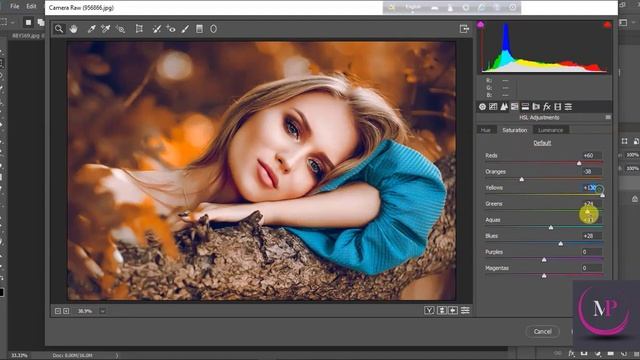The width and height of the screenshot is (640, 360).
Task: Click the Cancel button
Action: [x=542, y=331]
